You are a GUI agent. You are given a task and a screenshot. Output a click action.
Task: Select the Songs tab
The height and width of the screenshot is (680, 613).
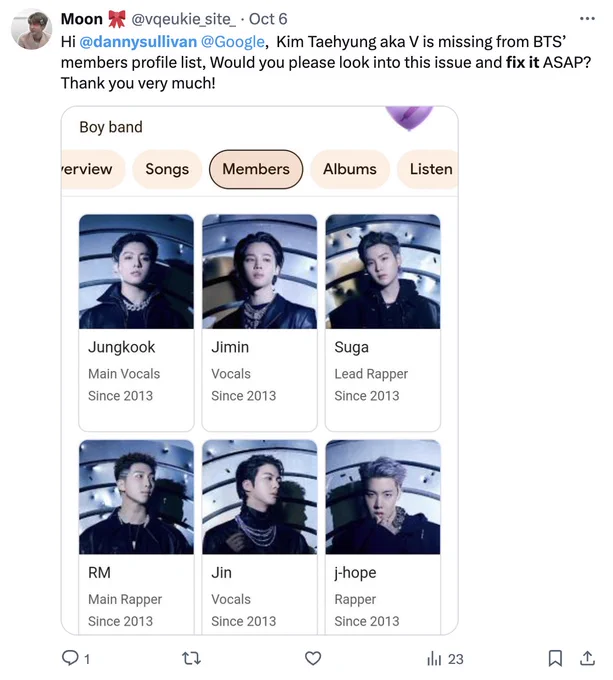pos(167,169)
